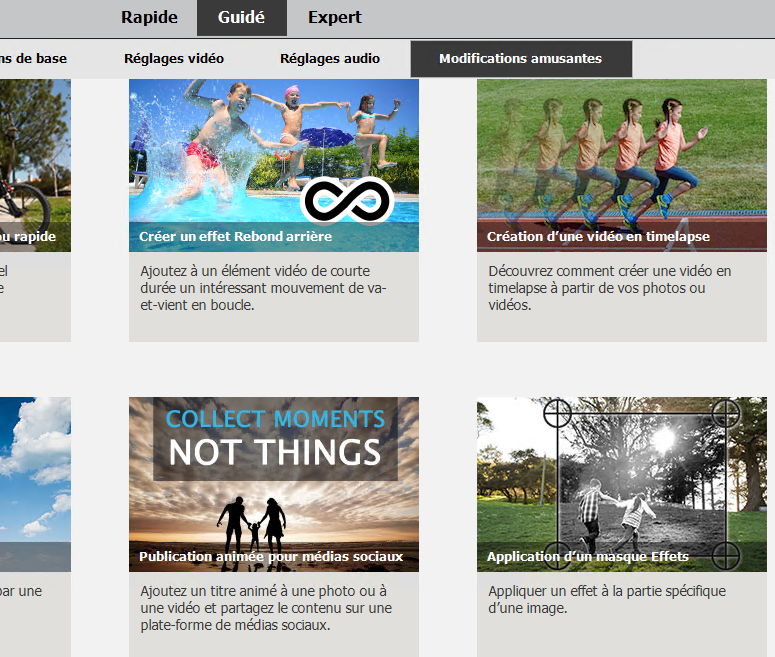Click the 'Créer un effet Rebond arrière' title
The width and height of the screenshot is (775, 657).
pos(236,237)
